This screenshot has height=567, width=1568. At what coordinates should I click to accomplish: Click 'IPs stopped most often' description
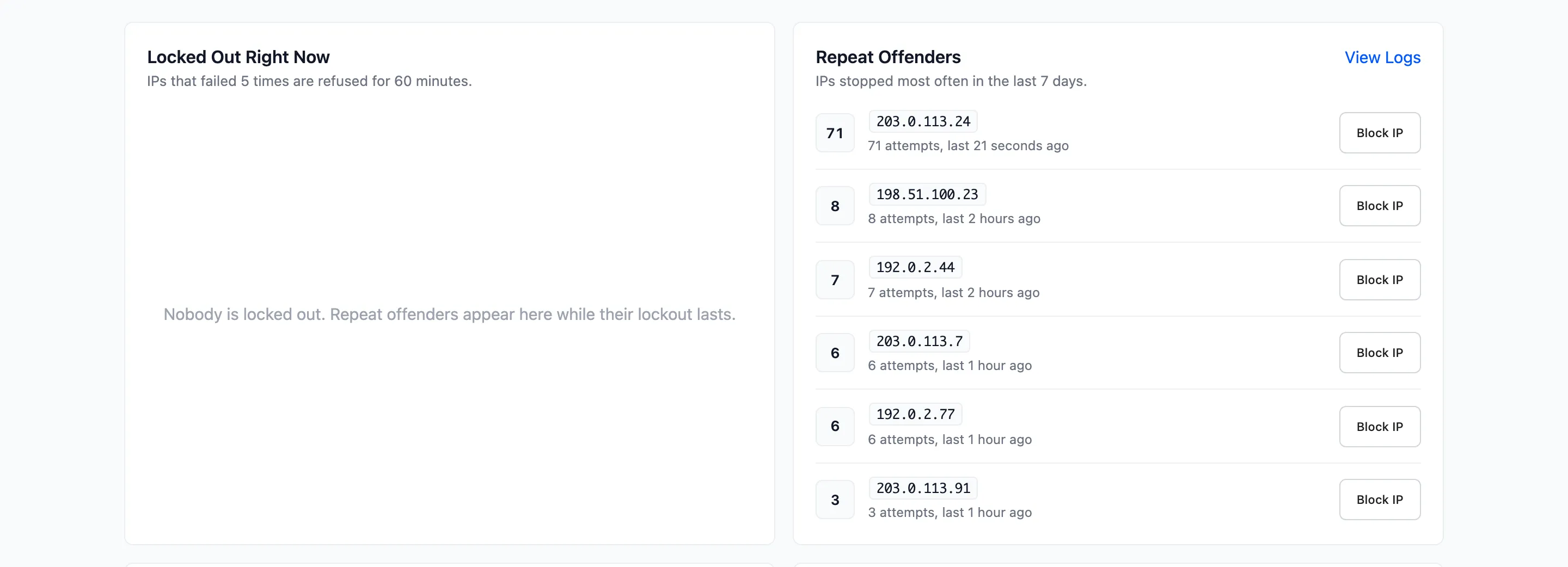coord(951,81)
